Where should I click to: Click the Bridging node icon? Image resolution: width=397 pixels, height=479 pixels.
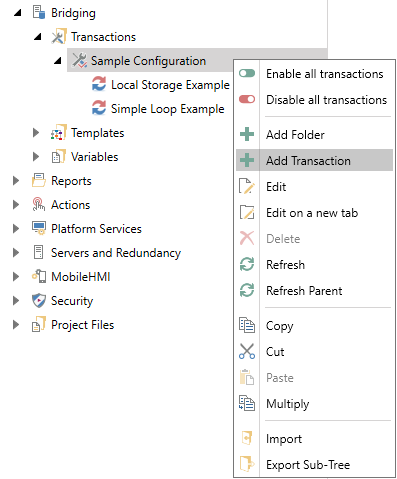[39, 12]
